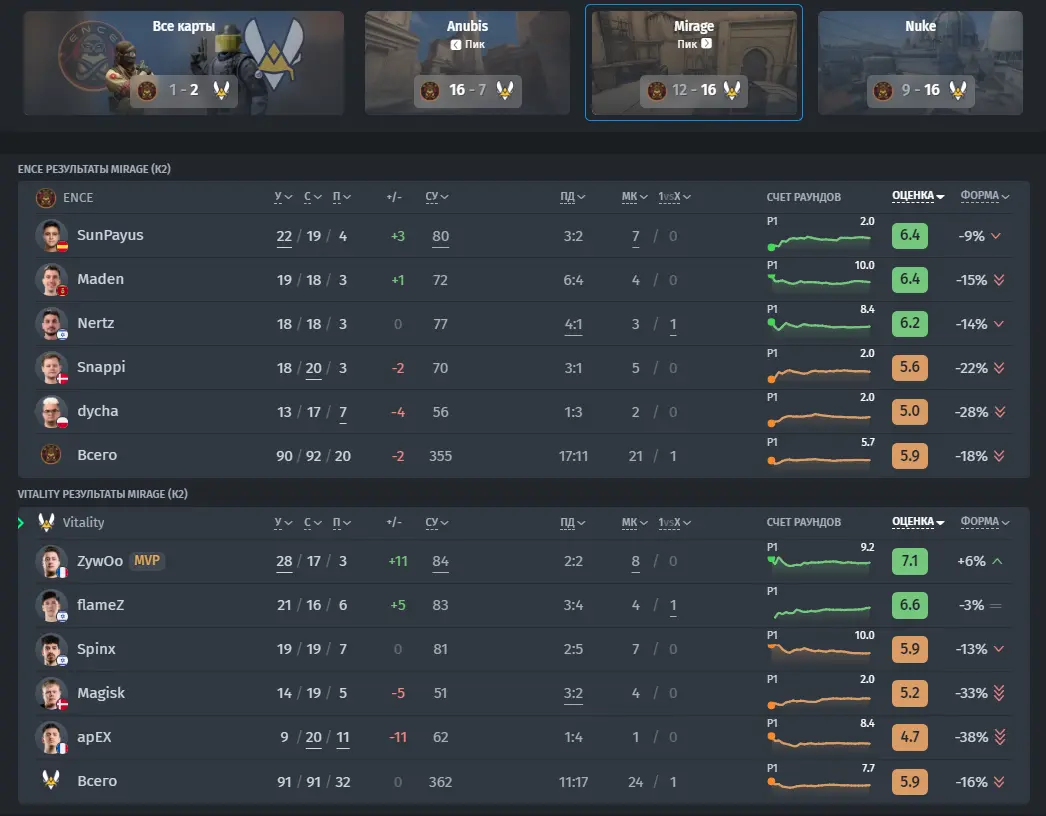
Task: Click Maden player avatar
Action: [51, 280]
